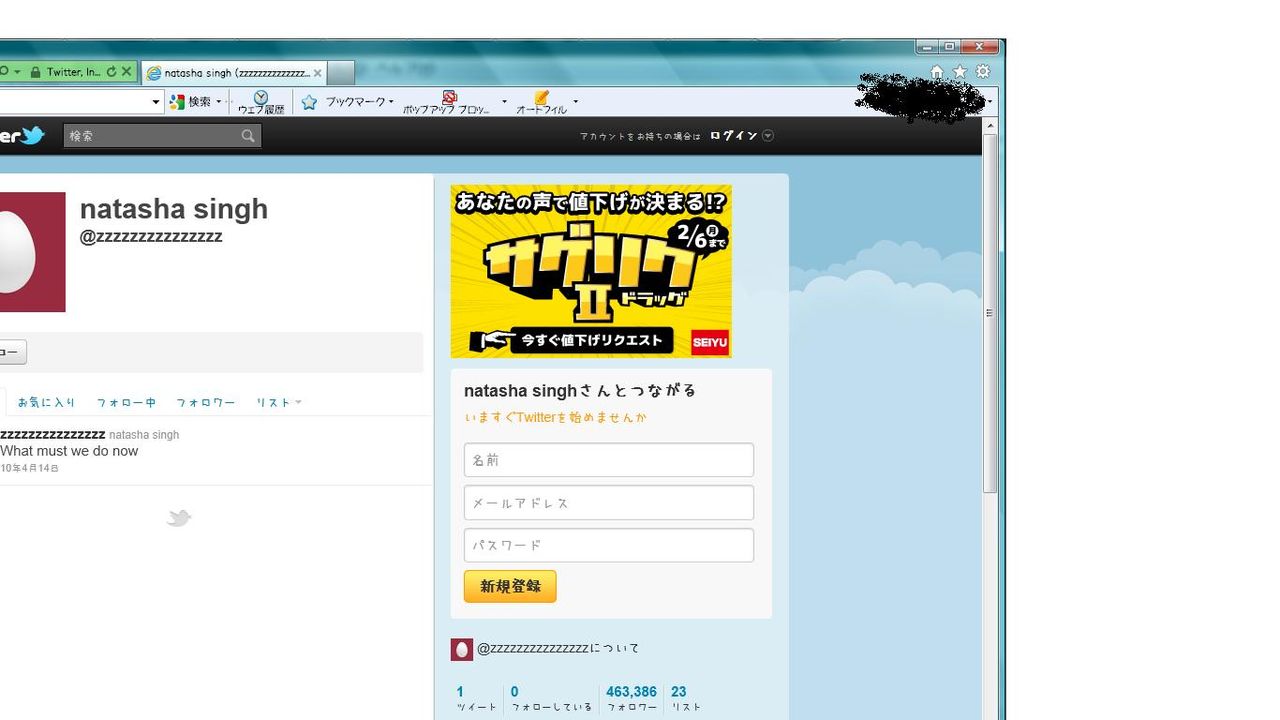This screenshot has width=1280, height=720.
Task: Click the "natasha singh" profile name heading
Action: pyautogui.click(x=174, y=209)
